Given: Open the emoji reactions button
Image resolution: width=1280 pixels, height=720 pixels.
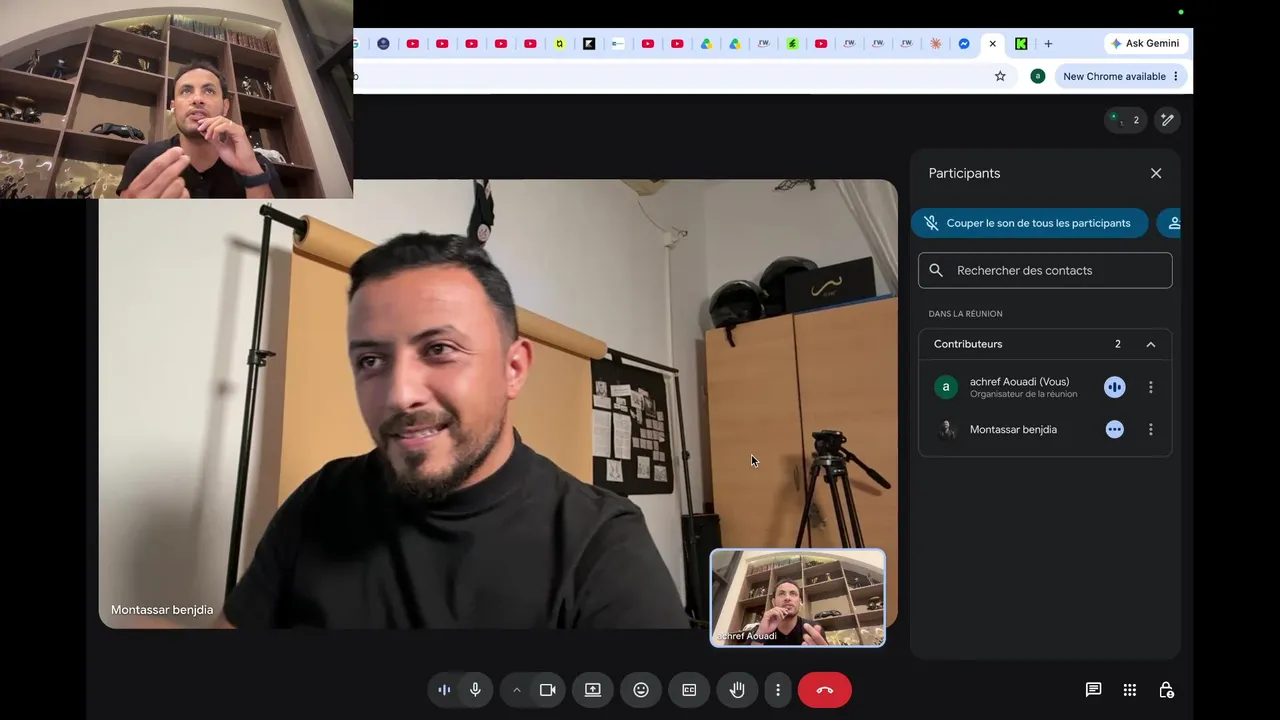Looking at the screenshot, I should click(x=641, y=690).
